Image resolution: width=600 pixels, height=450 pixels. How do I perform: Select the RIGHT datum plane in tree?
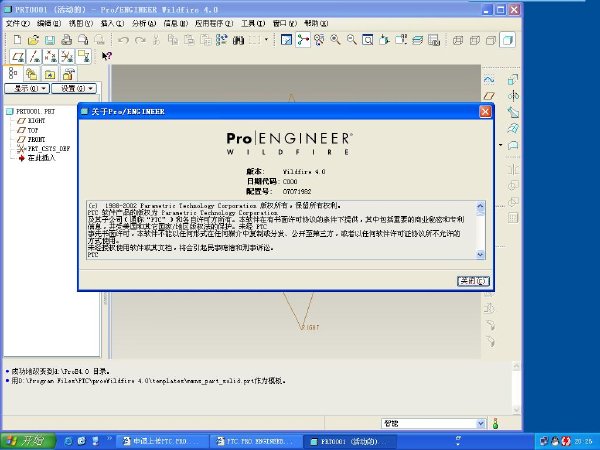pos(32,121)
